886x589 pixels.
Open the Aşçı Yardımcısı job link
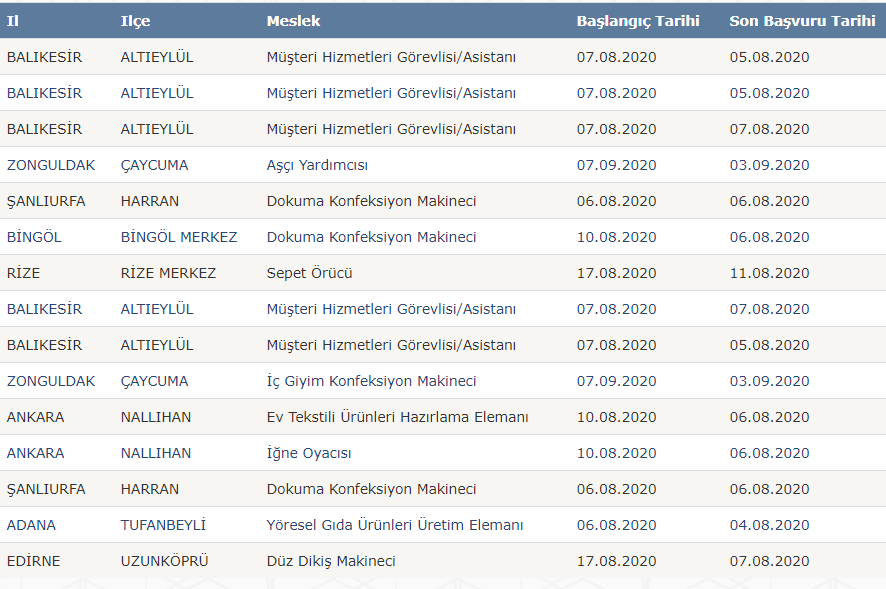[317, 165]
